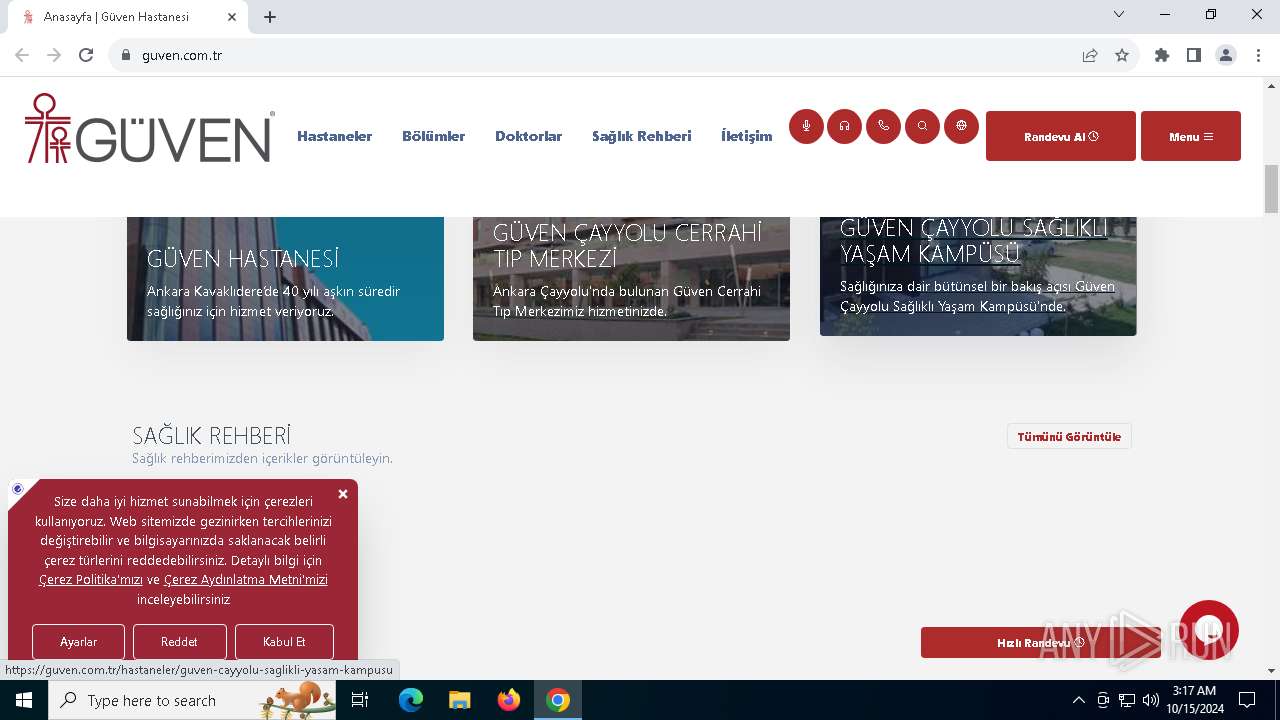The width and height of the screenshot is (1280, 720).
Task: Toggle Chrome side panel icon
Action: click(1194, 55)
